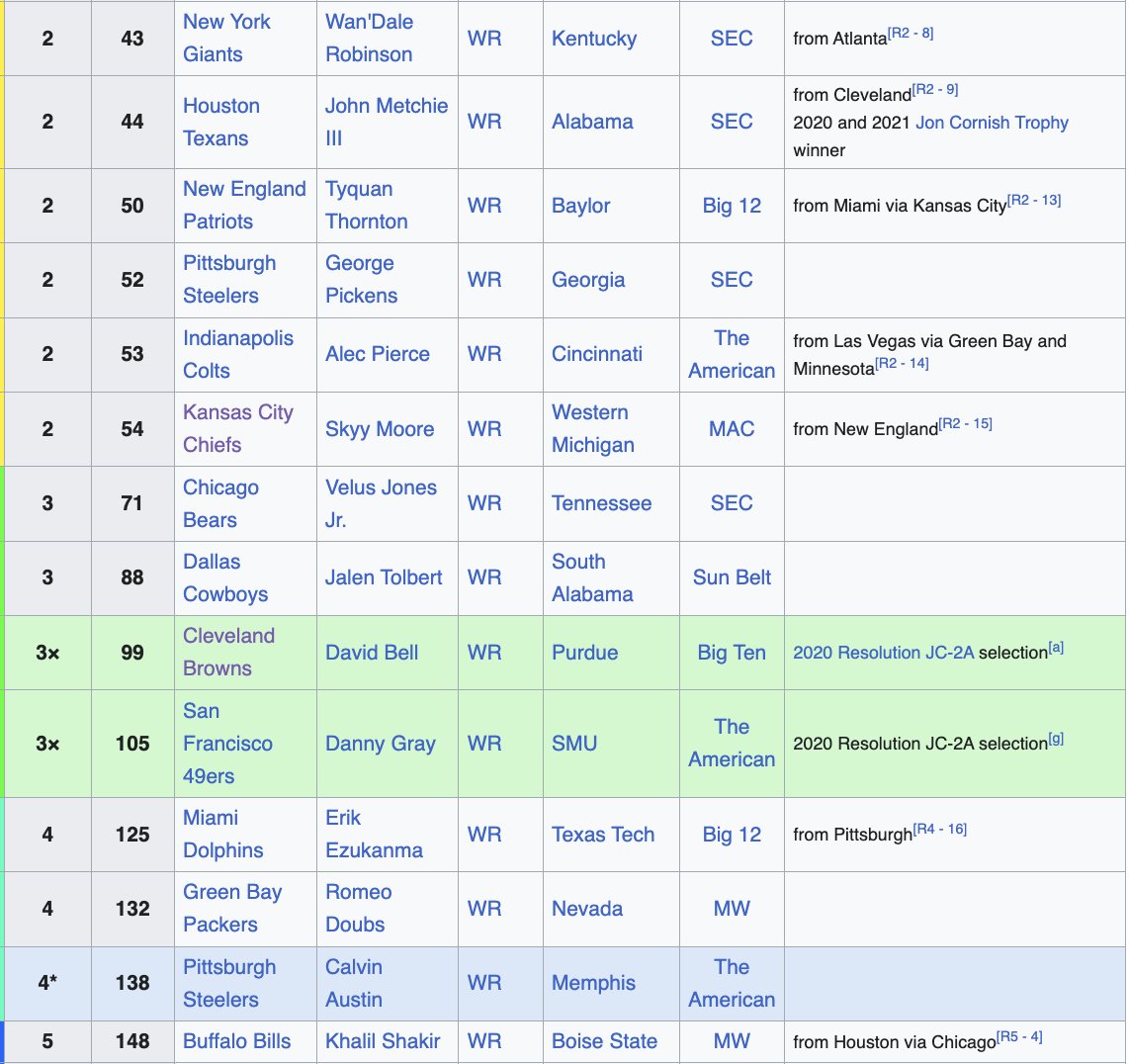Follow the Purdue college link
This screenshot has height=1064, width=1129.
(x=584, y=652)
